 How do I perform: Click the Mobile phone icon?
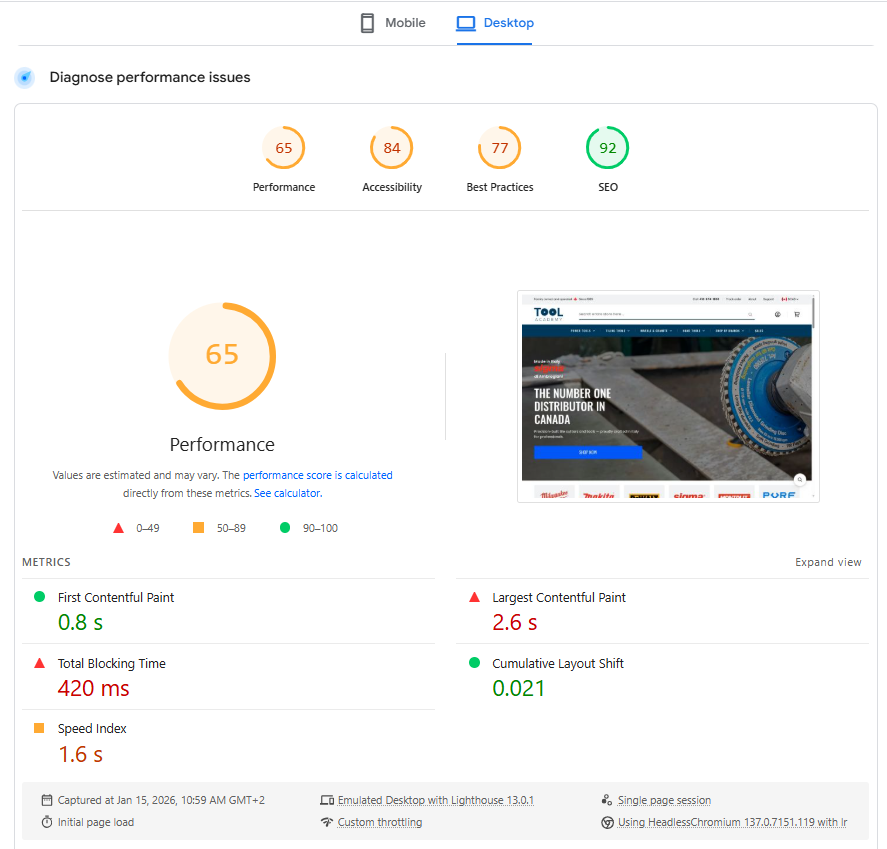[x=367, y=23]
